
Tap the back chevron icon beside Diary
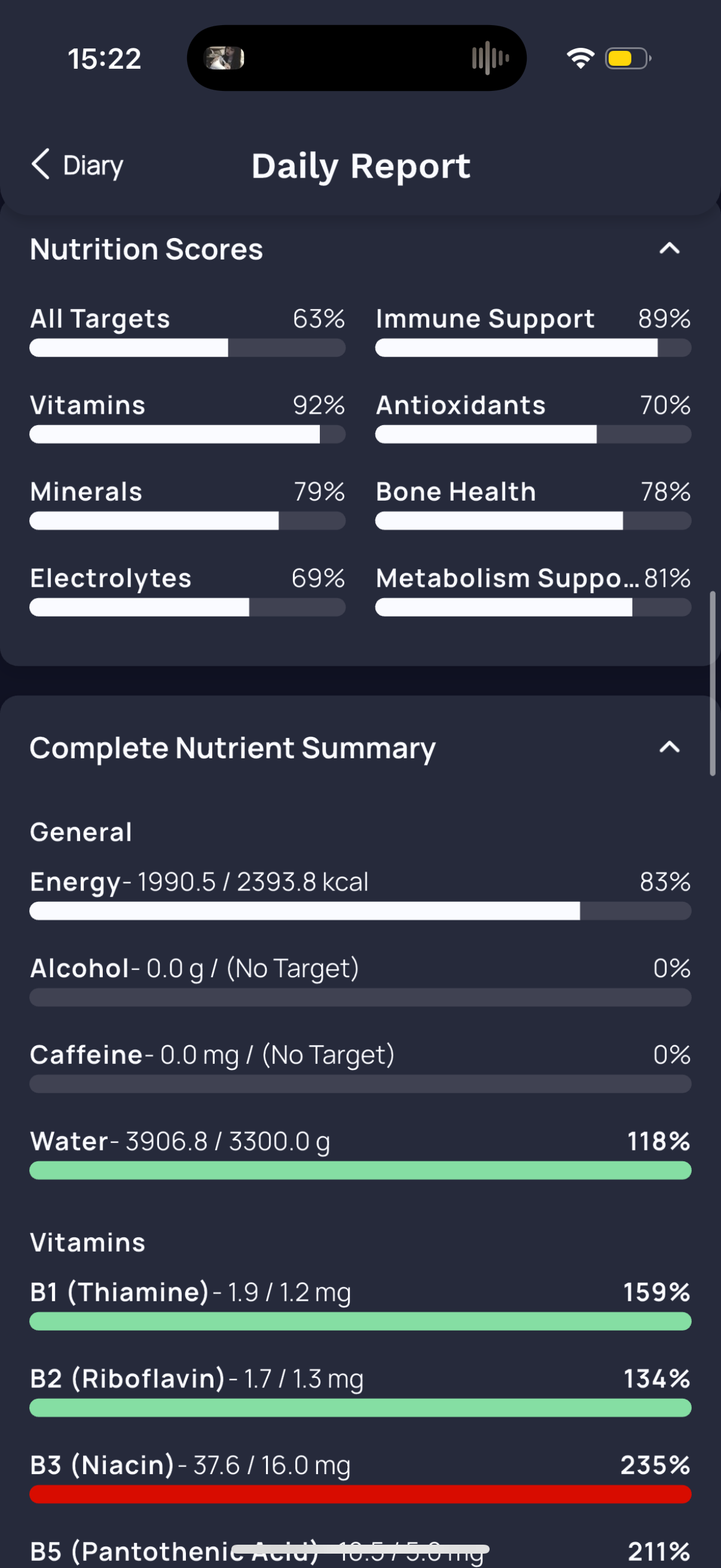point(41,164)
